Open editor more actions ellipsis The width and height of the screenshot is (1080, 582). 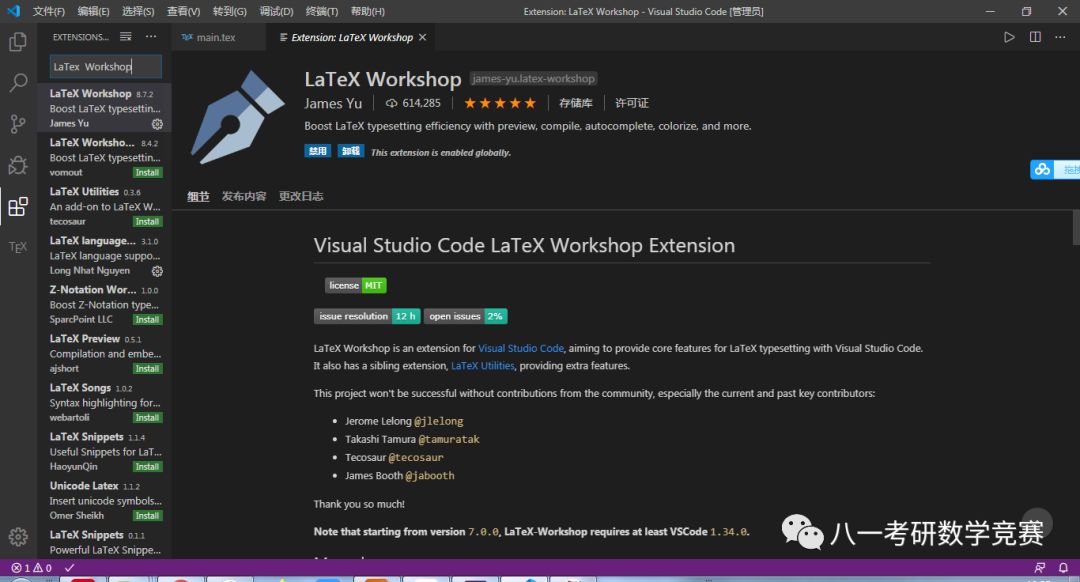tap(1060, 37)
